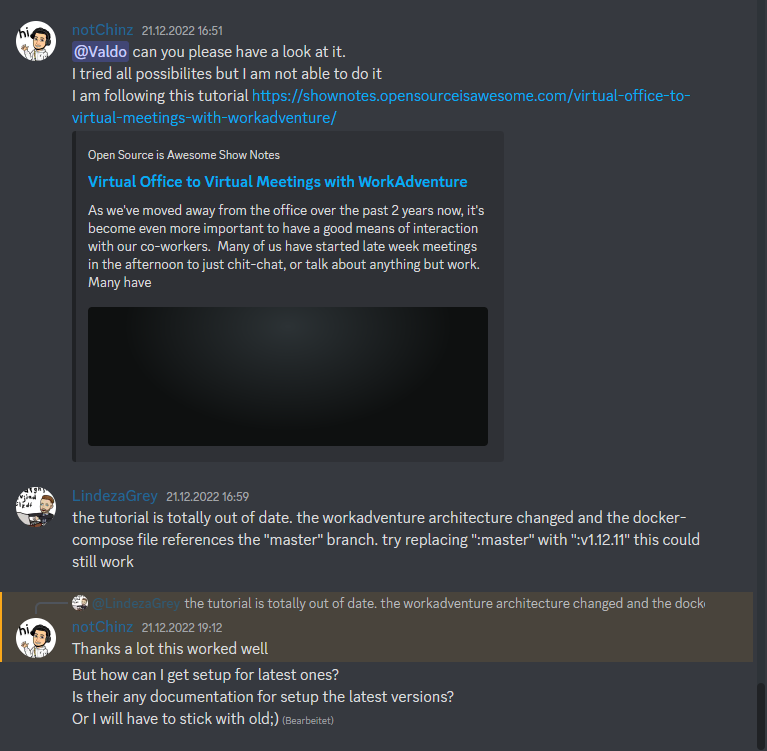Open the dark embed preview image
The image size is (767, 751).
(288, 376)
